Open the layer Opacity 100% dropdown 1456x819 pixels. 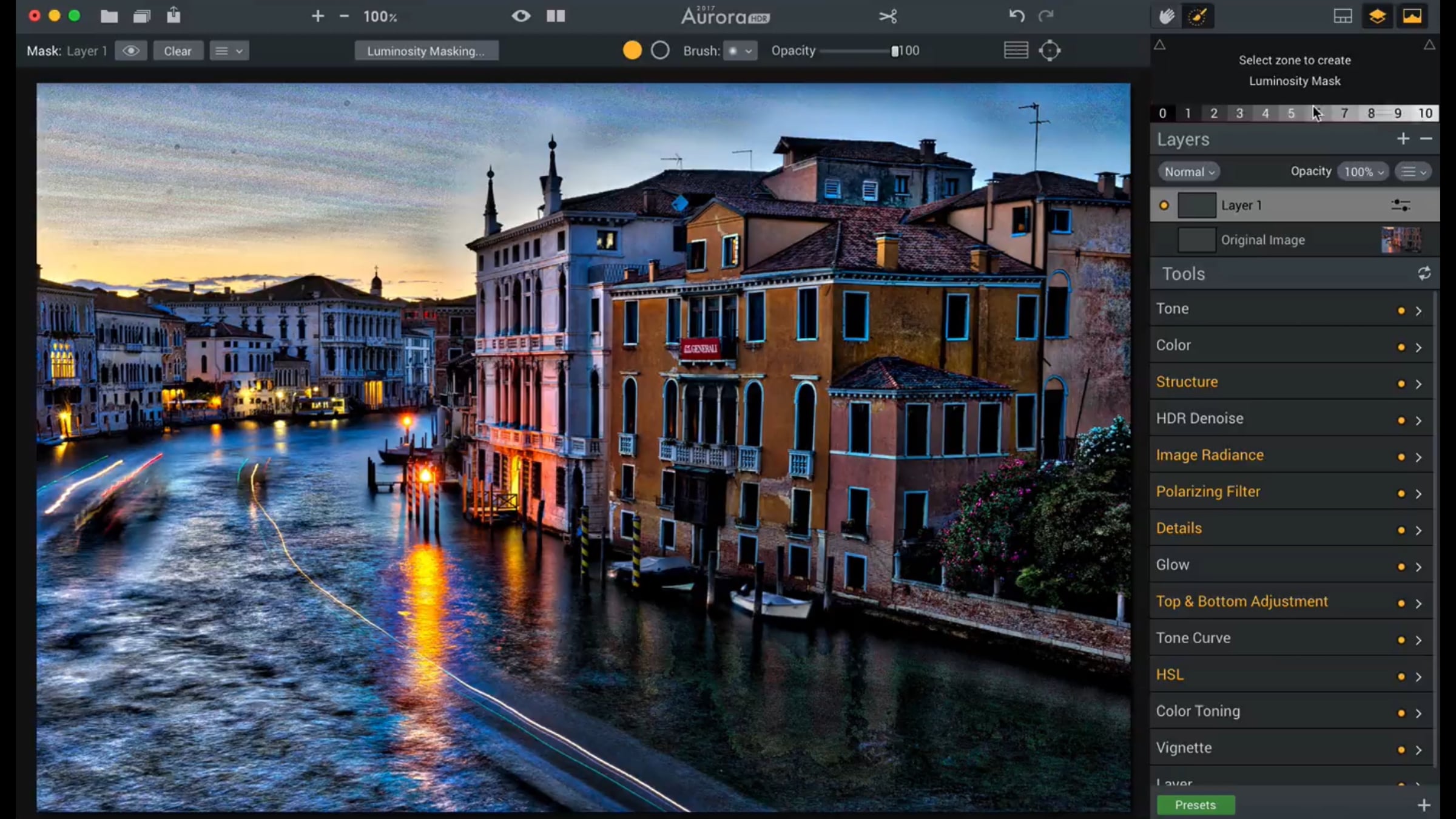tap(1363, 172)
